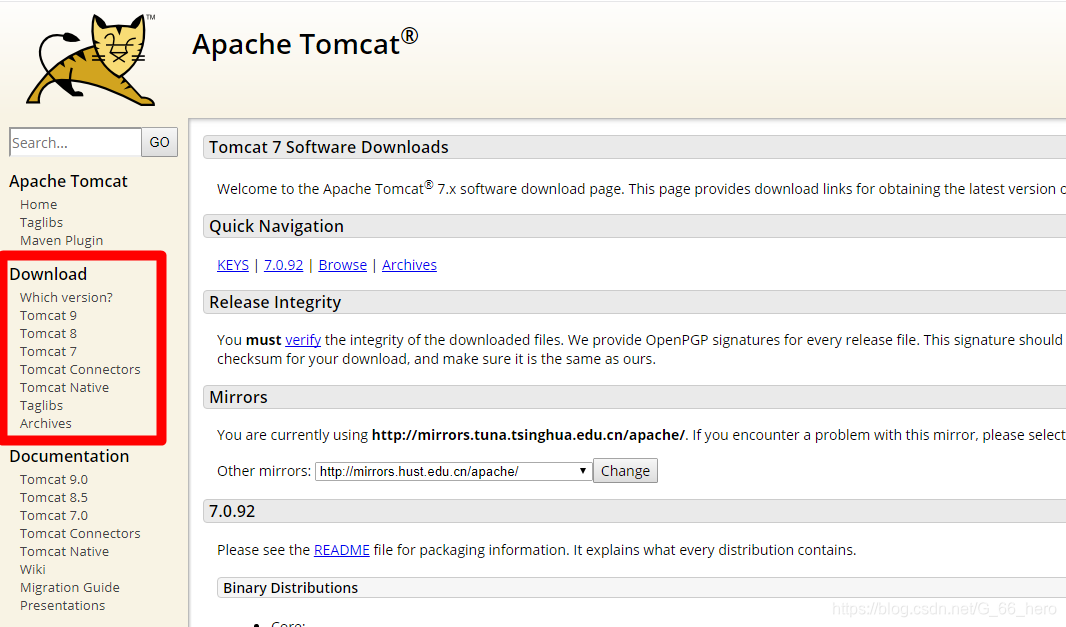Click the Release Integrity heading

coord(275,303)
